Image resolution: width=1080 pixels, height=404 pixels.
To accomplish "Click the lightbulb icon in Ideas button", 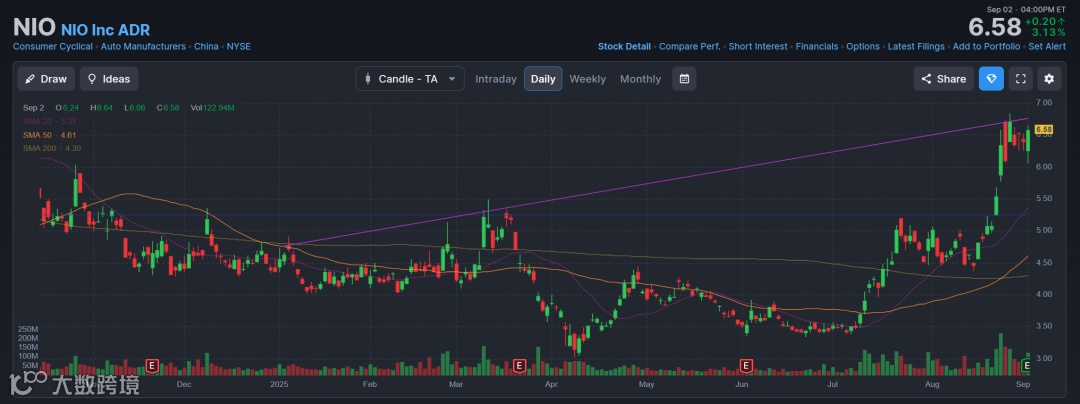I will 92,78.
